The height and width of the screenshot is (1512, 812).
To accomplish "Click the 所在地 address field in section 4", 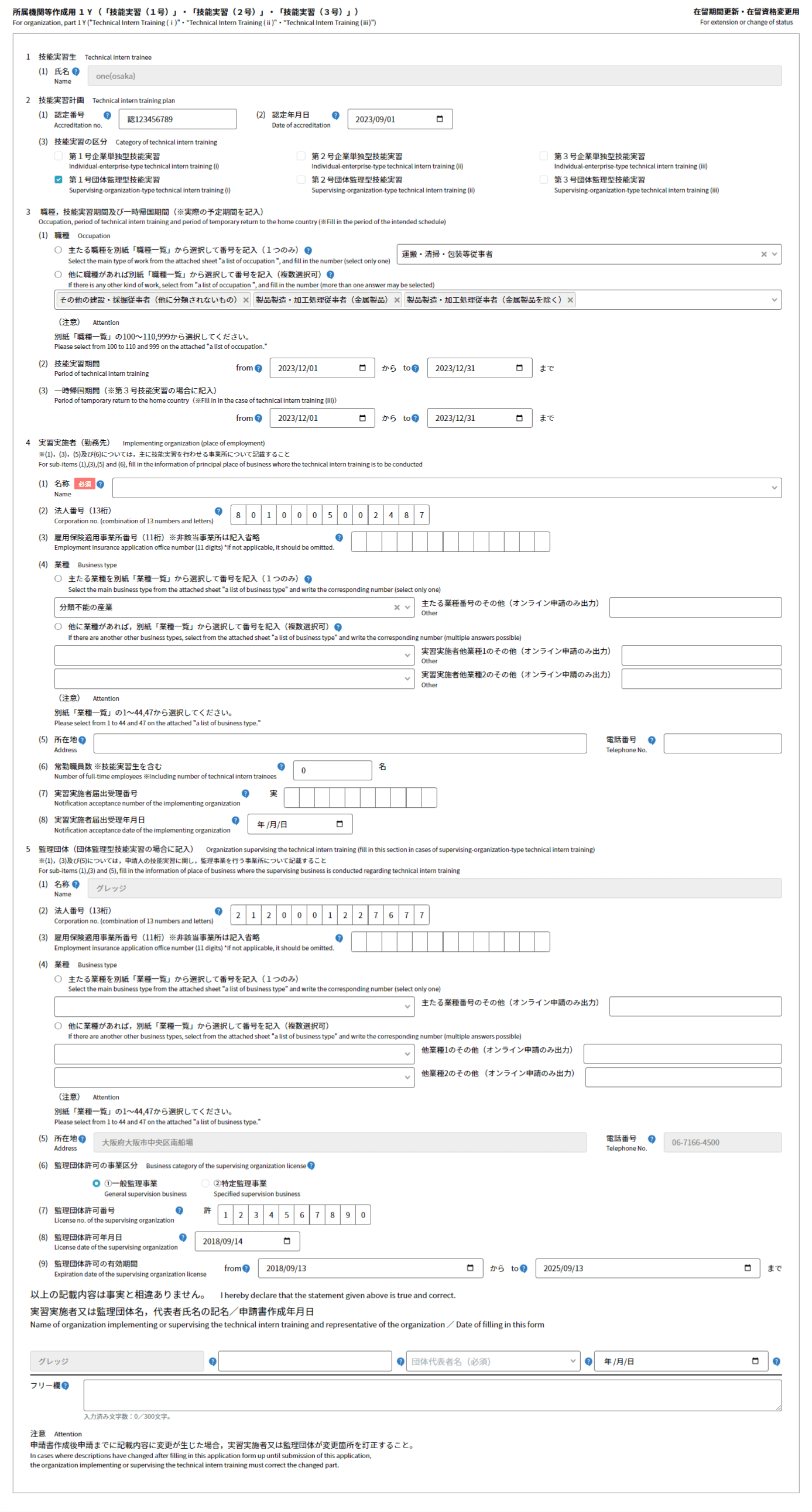I will (x=340, y=743).
